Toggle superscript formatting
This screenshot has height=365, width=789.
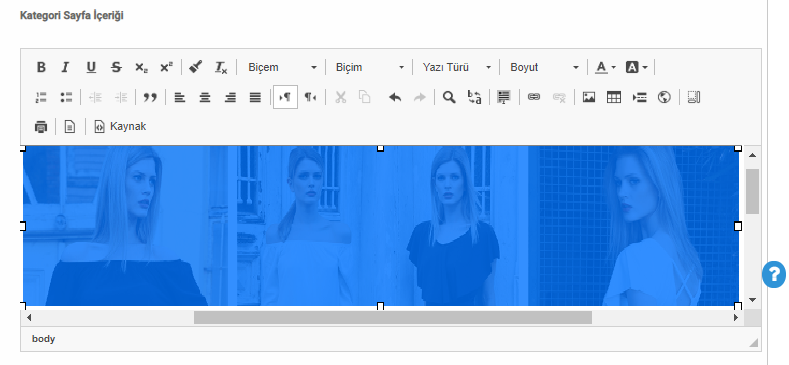point(166,67)
